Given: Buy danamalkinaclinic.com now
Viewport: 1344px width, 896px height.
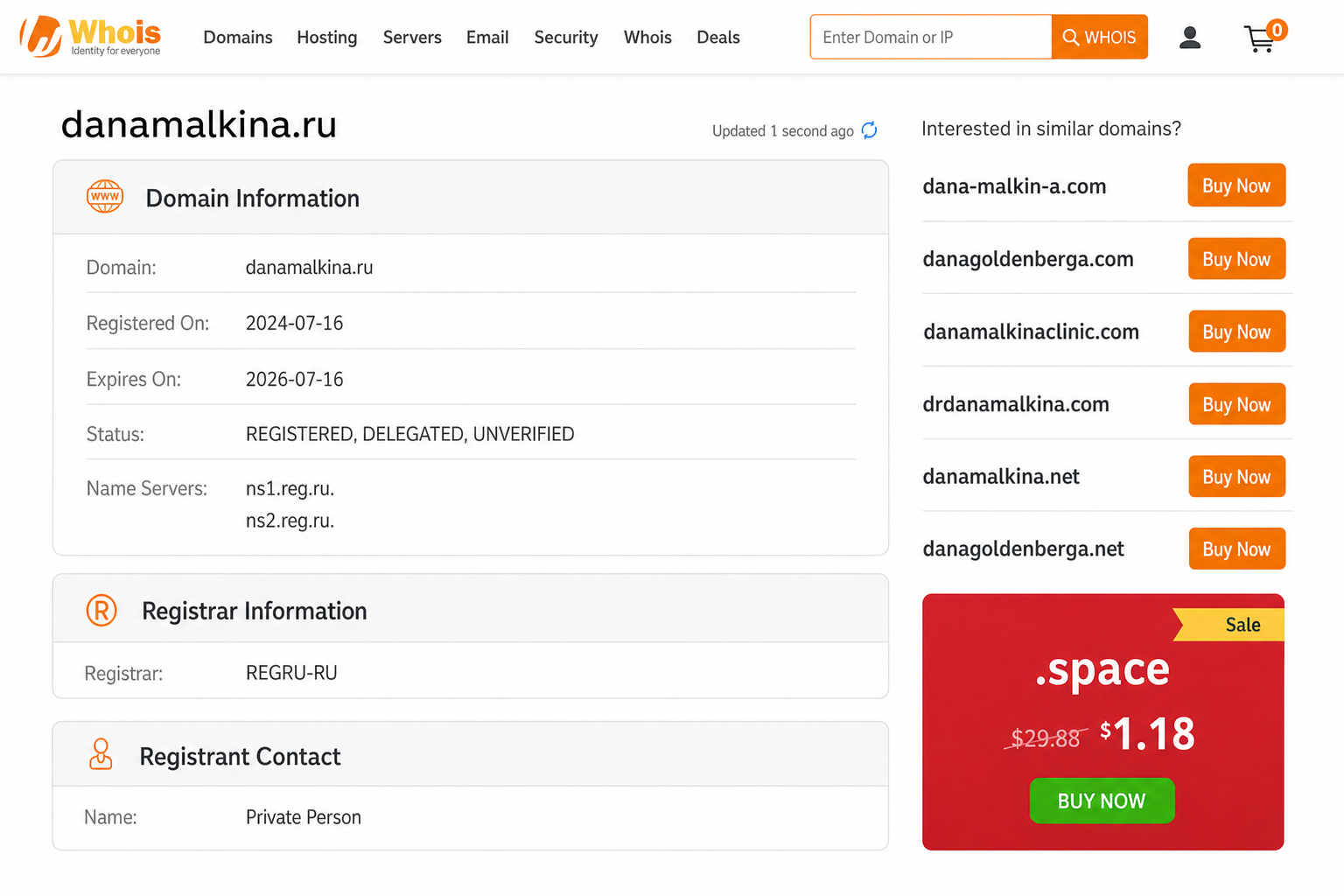Looking at the screenshot, I should point(1236,332).
